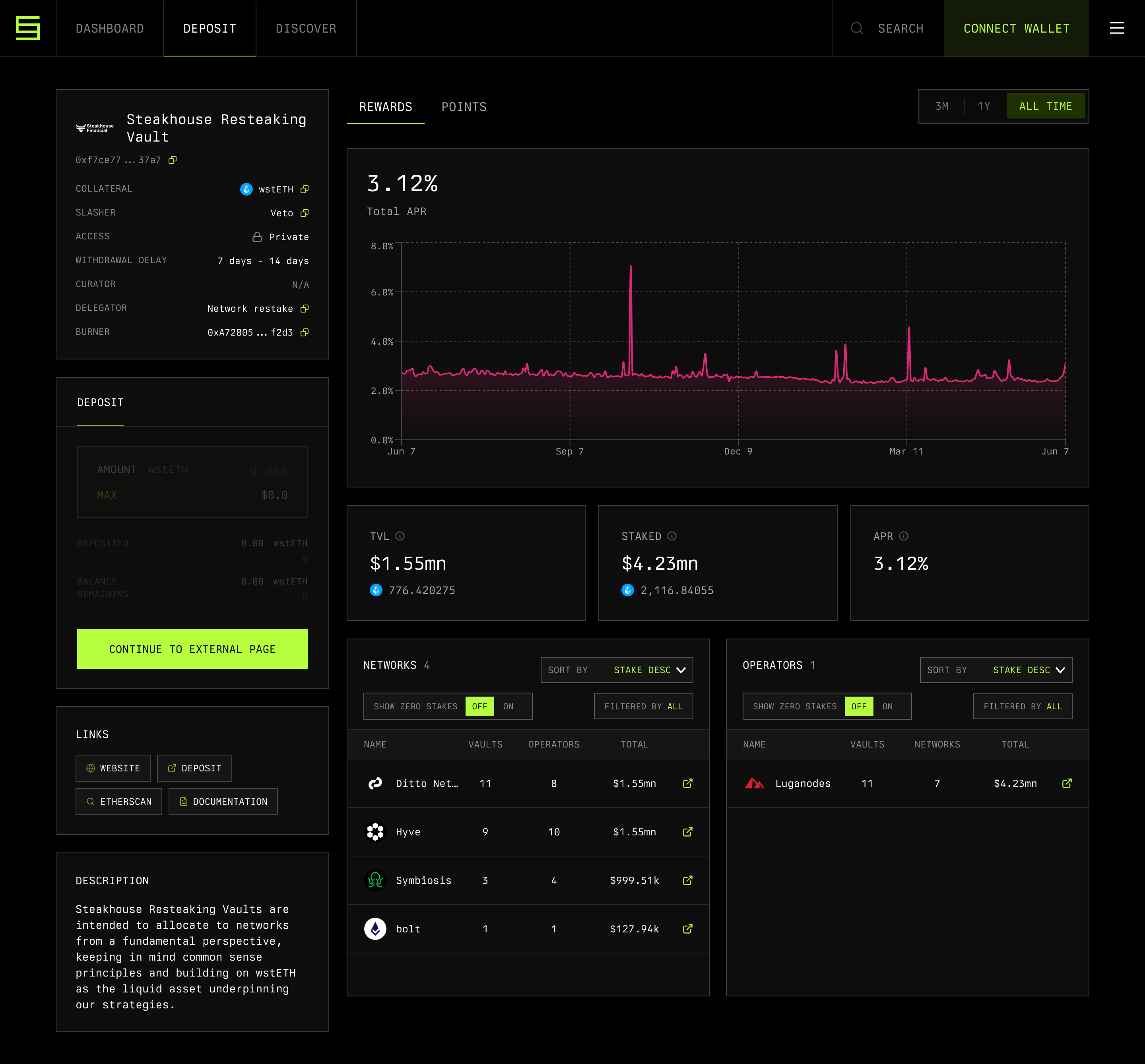Click the Ditto Net… network name

point(427,784)
